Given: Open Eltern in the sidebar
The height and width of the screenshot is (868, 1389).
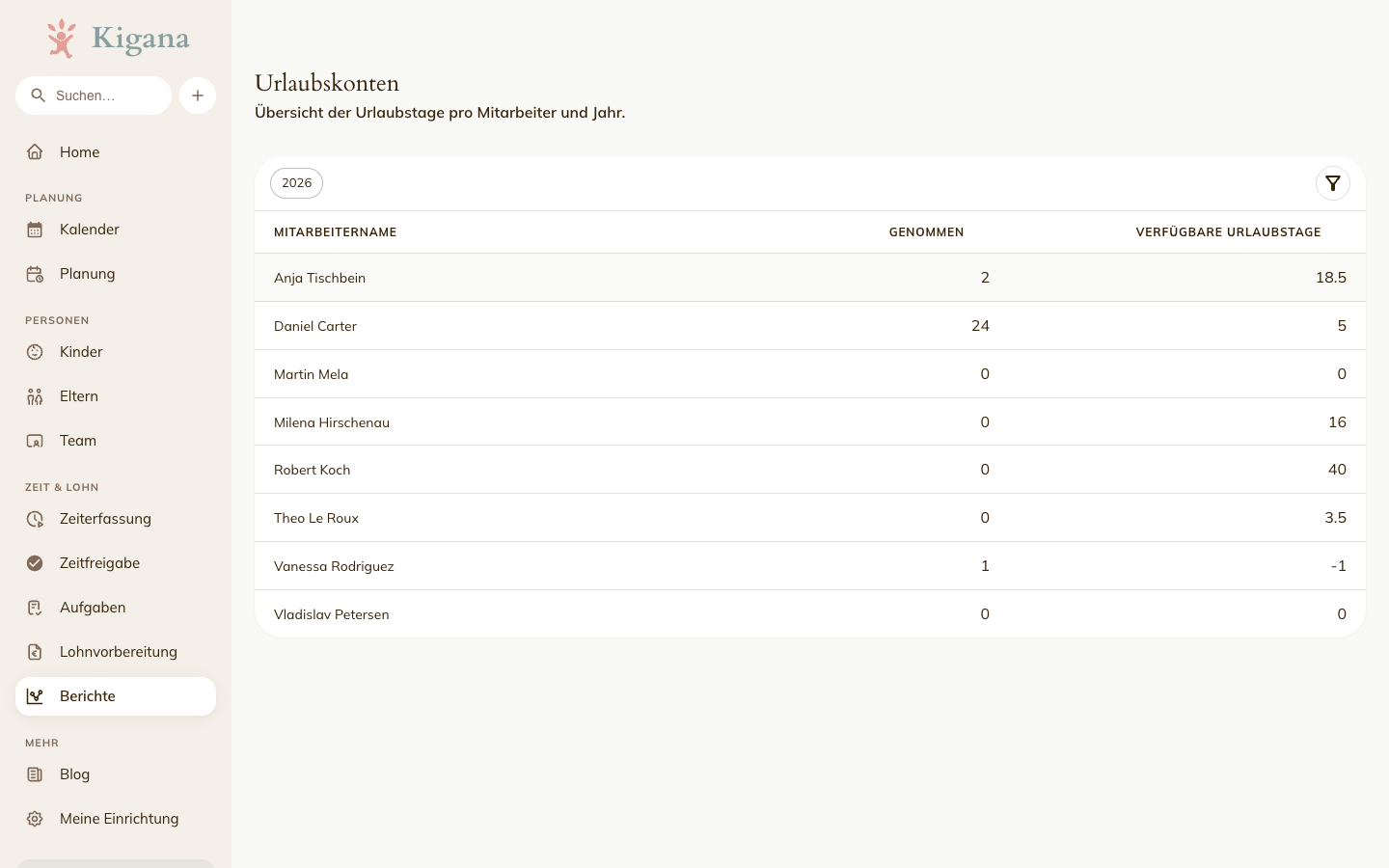Looking at the screenshot, I should tap(116, 396).
